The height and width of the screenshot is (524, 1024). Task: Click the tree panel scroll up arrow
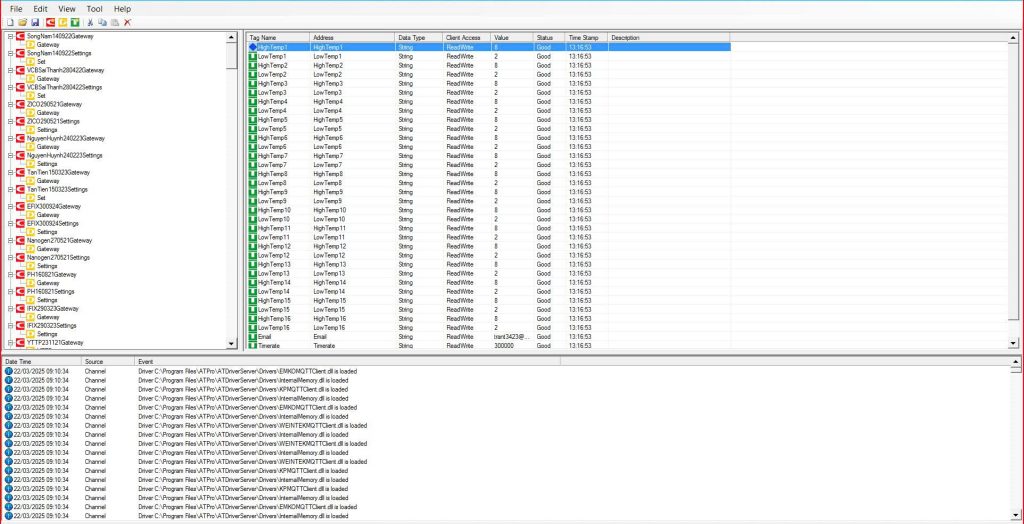[232, 38]
